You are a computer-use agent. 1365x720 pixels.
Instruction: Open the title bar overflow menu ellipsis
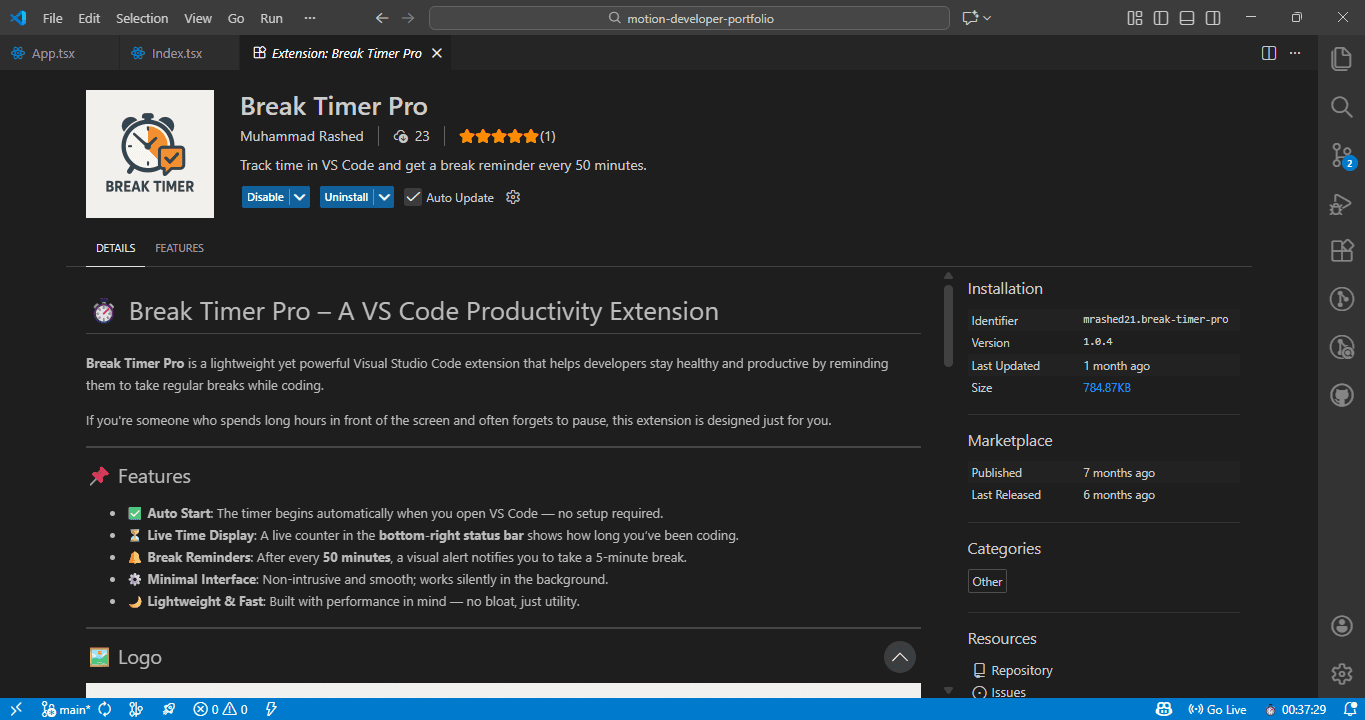[x=310, y=18]
